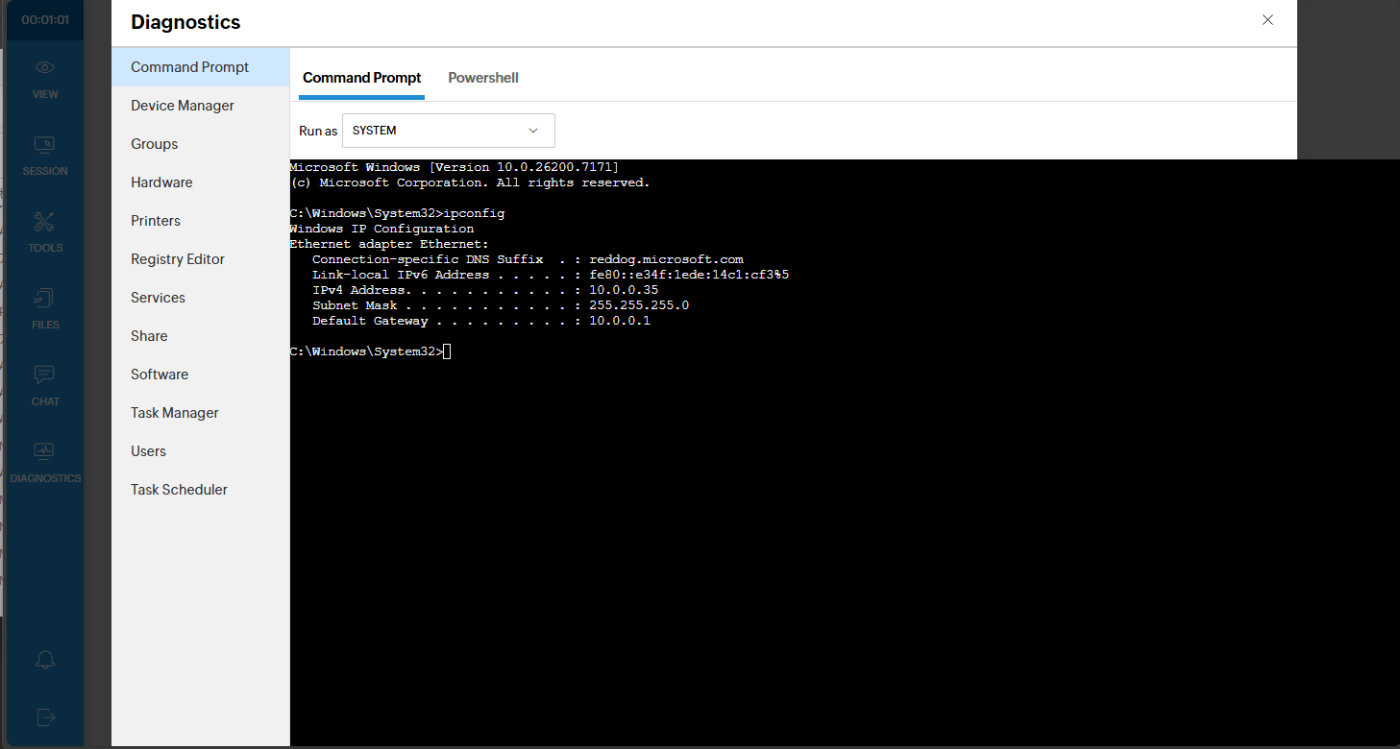1400x749 pixels.
Task: Open the Files transfer icon
Action: point(45,298)
